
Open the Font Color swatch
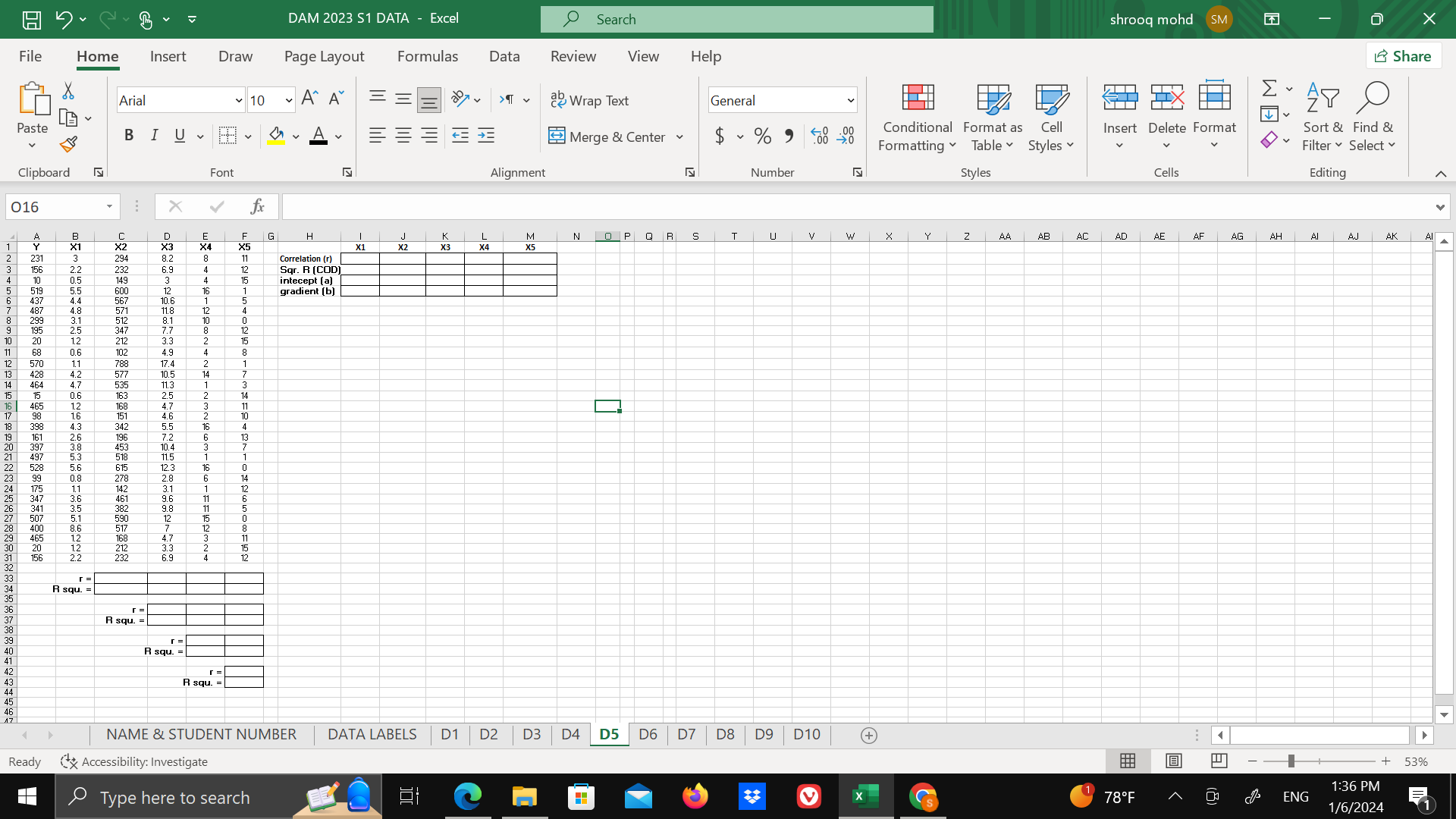tap(319, 136)
